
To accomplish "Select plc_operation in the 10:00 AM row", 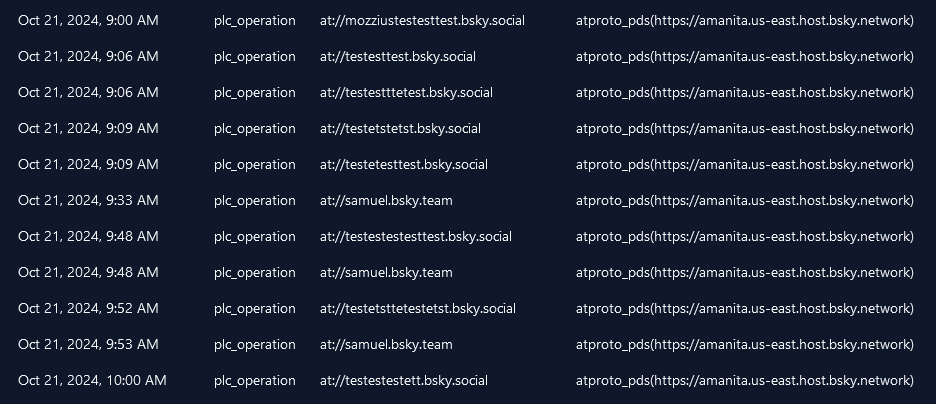I will click(255, 380).
